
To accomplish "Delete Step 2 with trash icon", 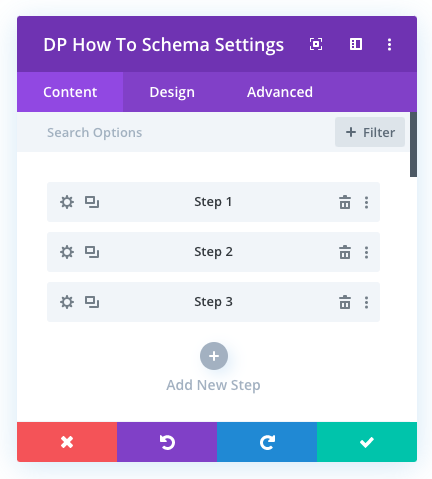I will [x=345, y=252].
